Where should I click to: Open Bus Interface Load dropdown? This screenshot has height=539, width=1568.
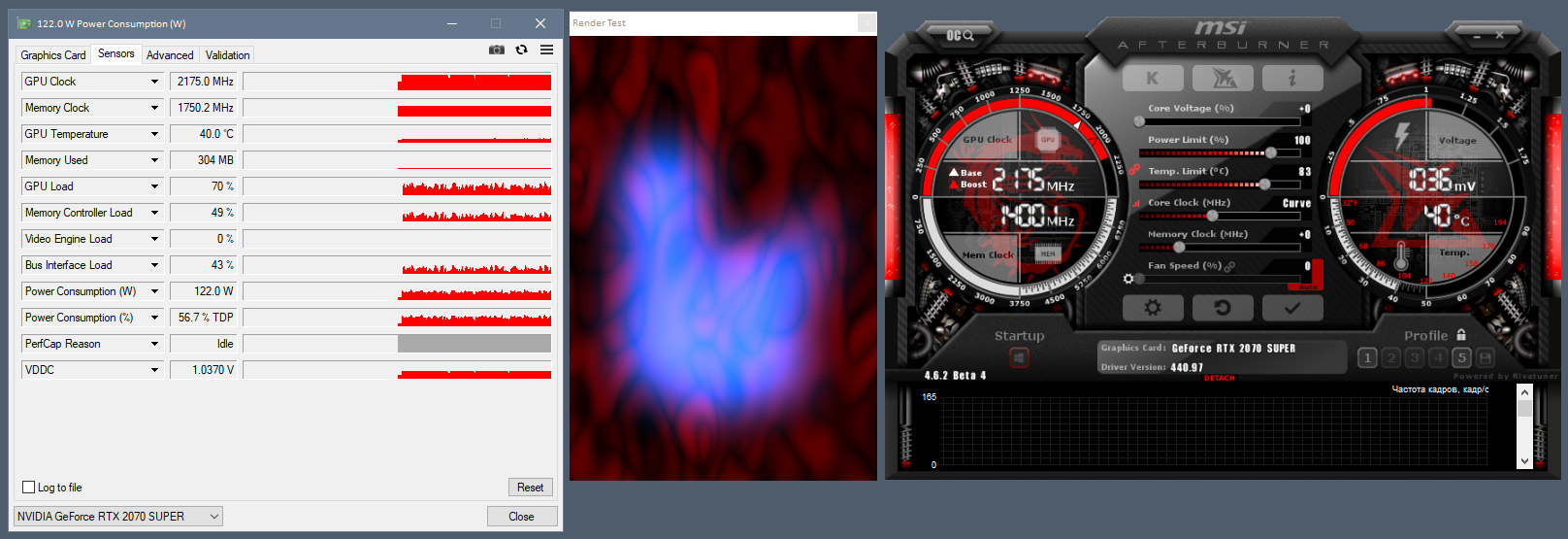(154, 265)
